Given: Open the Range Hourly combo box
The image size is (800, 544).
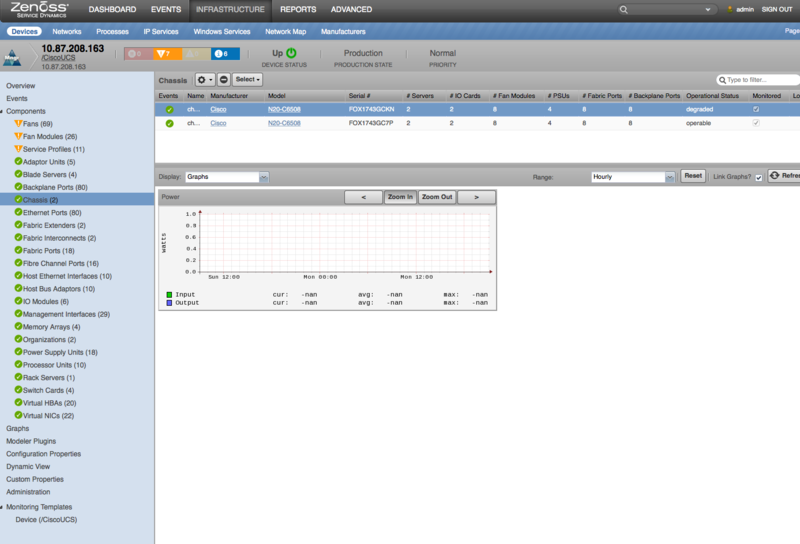Looking at the screenshot, I should pos(633,177).
